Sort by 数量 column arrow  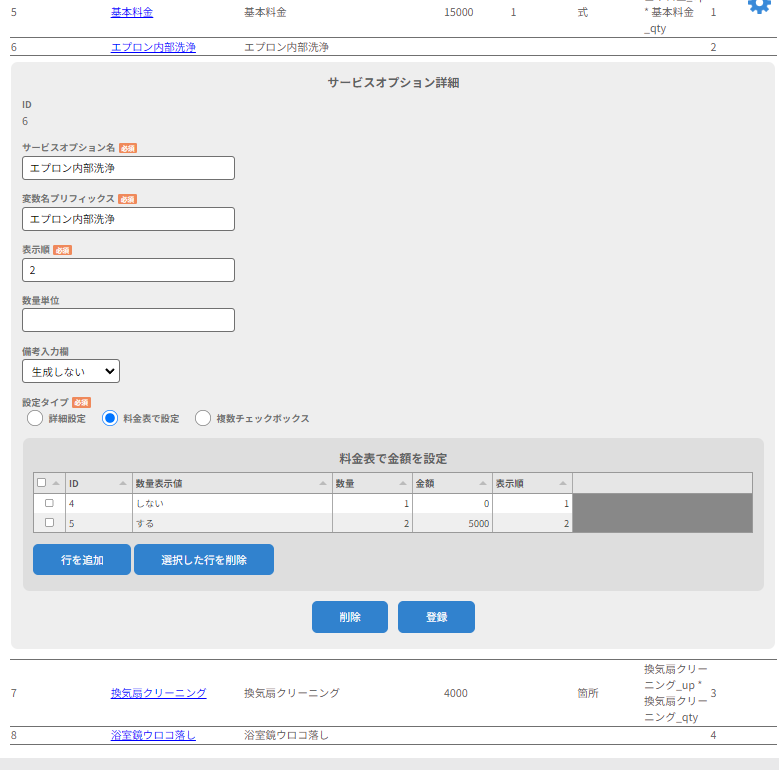tap(403, 483)
